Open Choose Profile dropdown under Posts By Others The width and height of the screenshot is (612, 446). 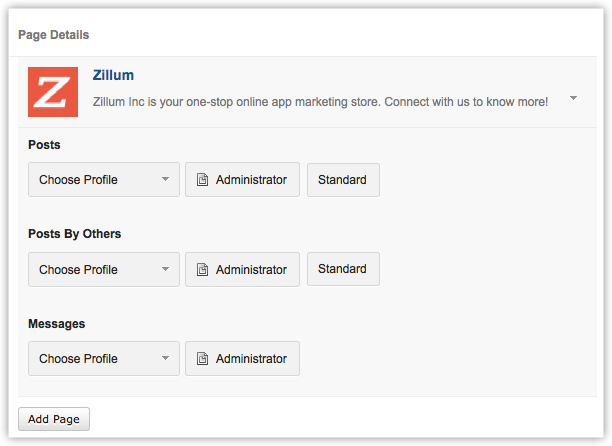click(104, 270)
